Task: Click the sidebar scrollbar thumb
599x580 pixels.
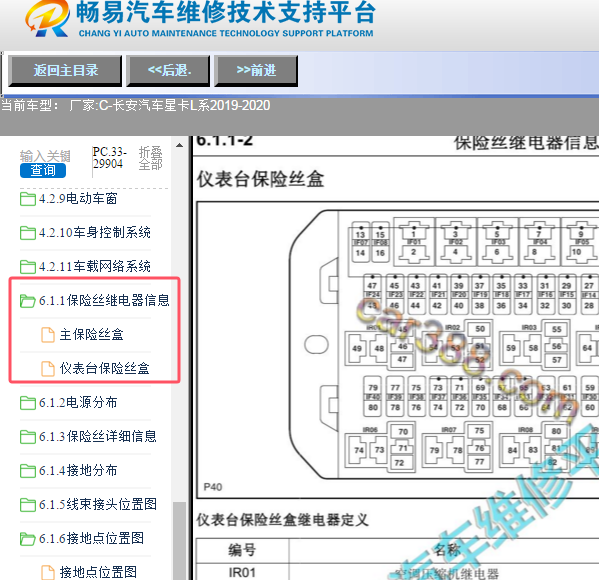Action: pos(179,541)
